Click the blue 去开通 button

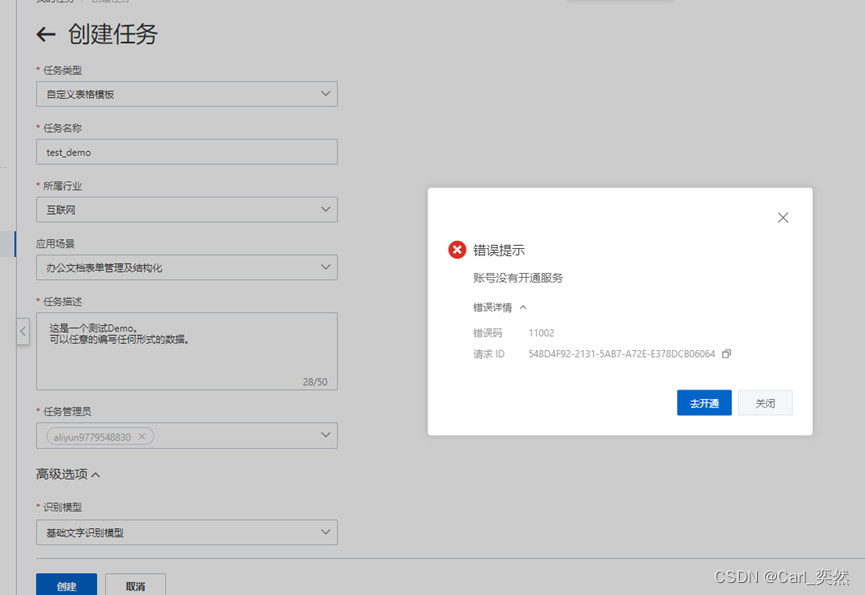click(x=703, y=402)
